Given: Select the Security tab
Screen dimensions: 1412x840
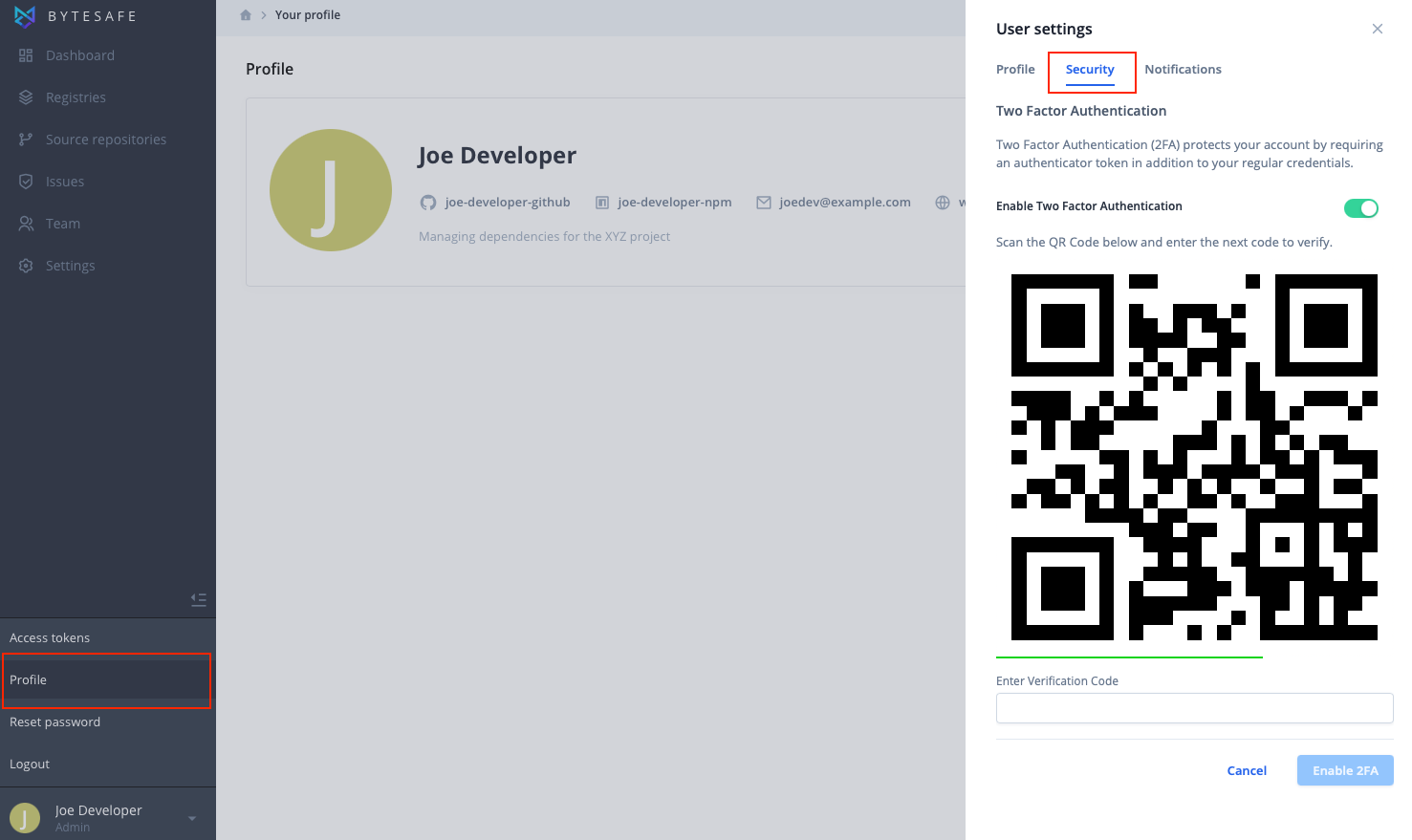Looking at the screenshot, I should [x=1090, y=70].
